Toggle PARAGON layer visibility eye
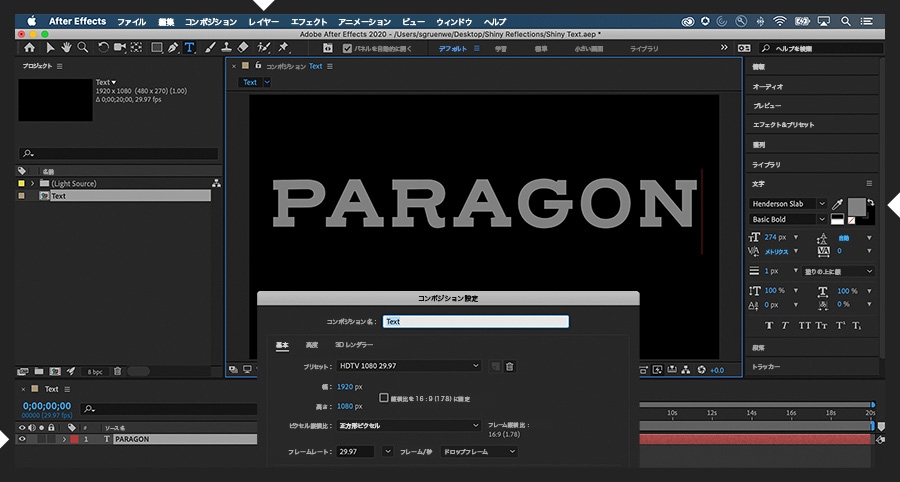The height and width of the screenshot is (482, 900). coord(22,439)
